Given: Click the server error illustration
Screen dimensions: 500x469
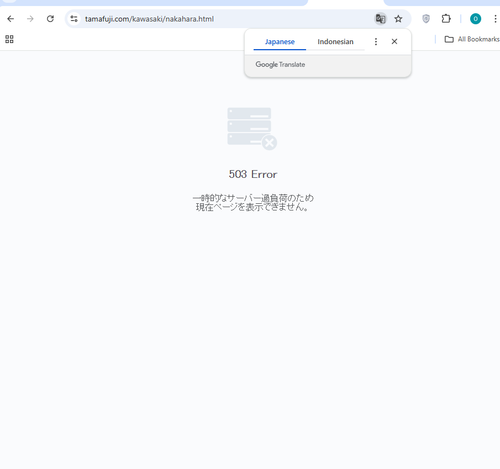Looking at the screenshot, I should (x=252, y=129).
